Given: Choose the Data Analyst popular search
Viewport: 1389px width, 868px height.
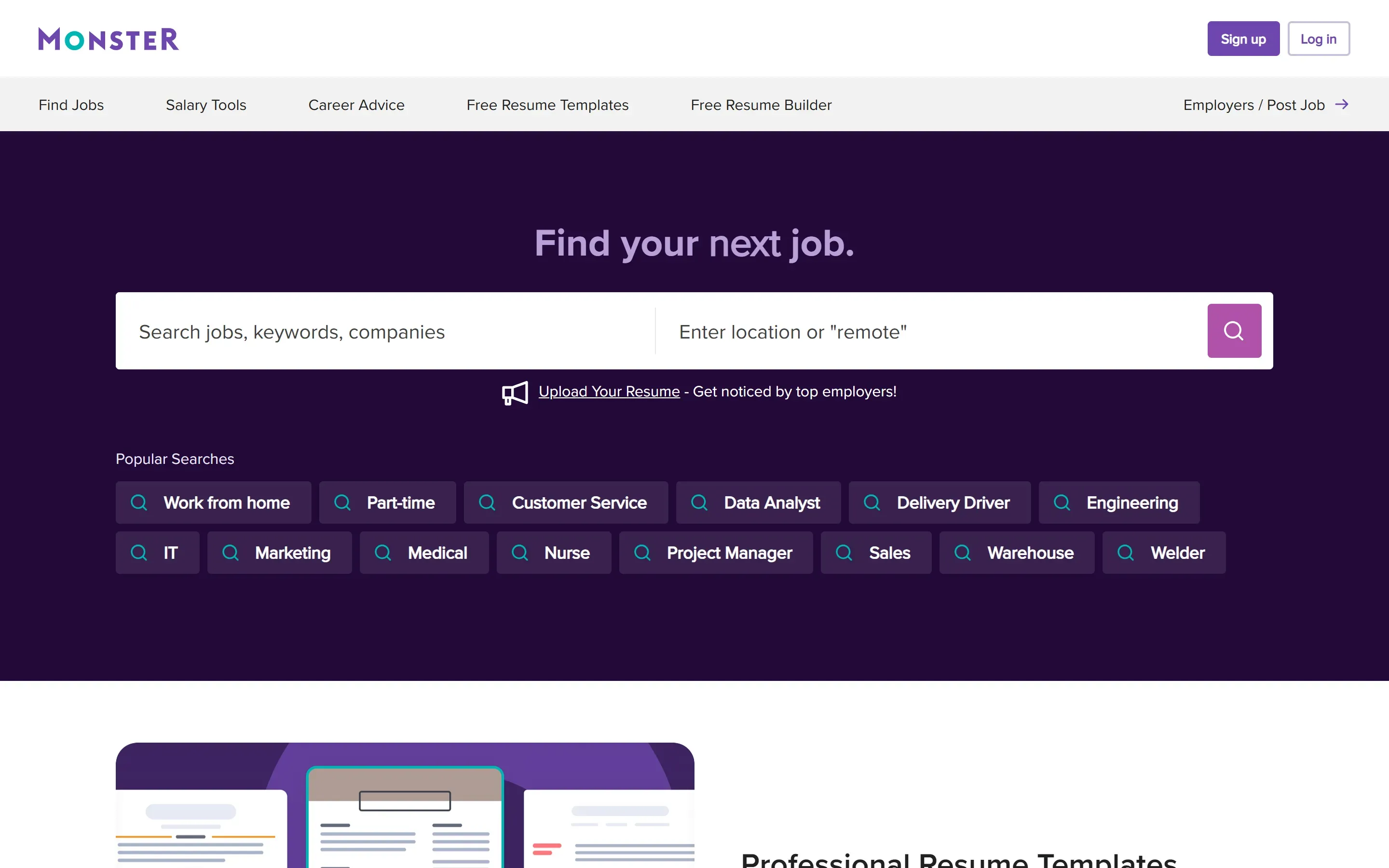Looking at the screenshot, I should pos(758,502).
